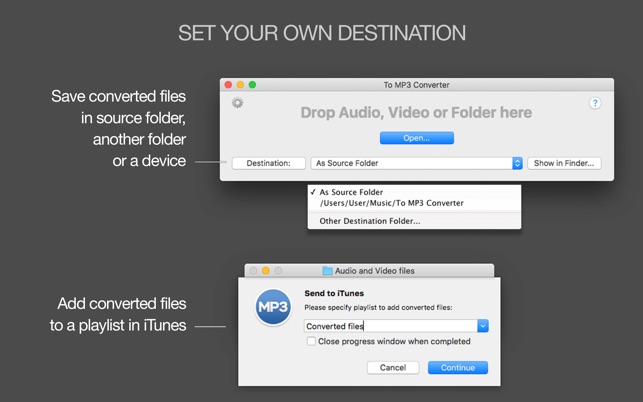Click the Drop Audio, Video or Folder here area
Screen dimensions: 643x402
416,112
